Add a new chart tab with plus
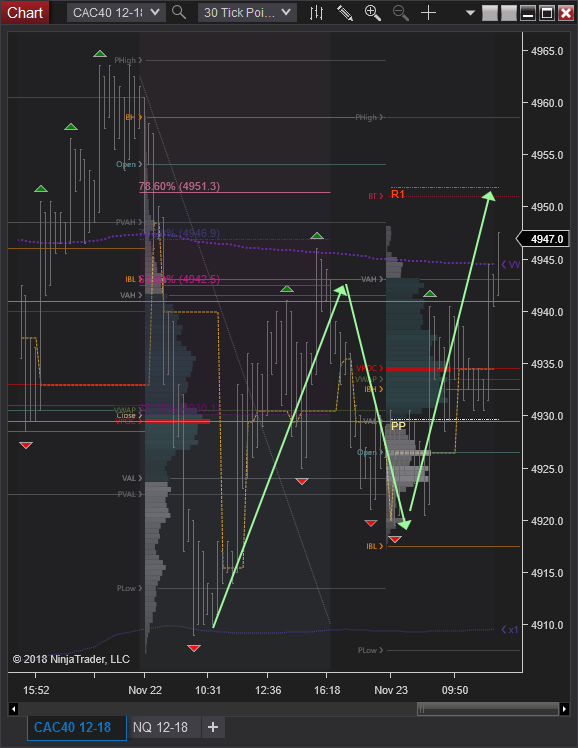 [x=213, y=727]
